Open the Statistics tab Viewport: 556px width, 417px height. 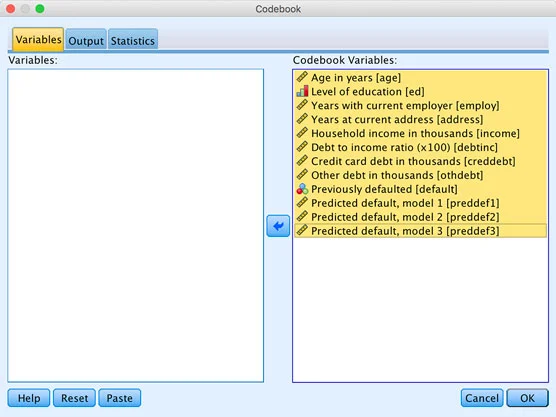[133, 40]
